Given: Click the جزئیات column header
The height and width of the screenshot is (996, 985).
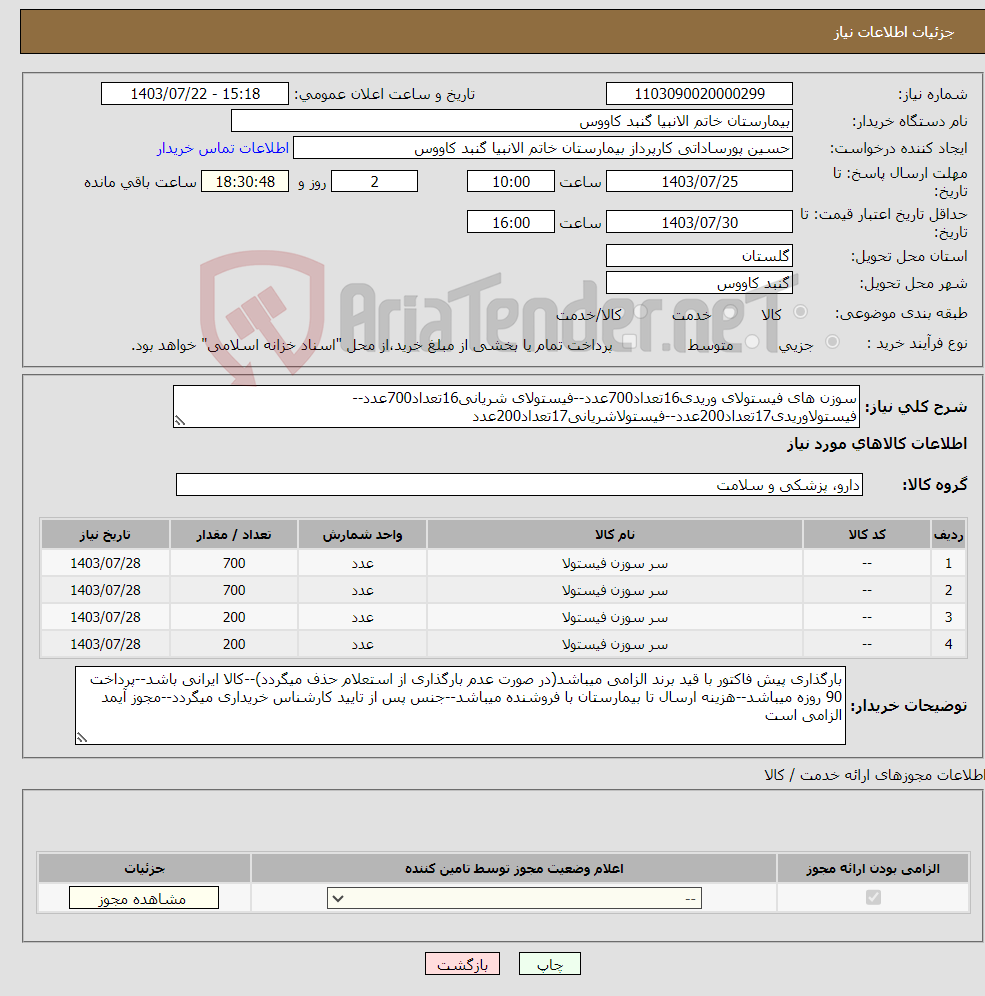Looking at the screenshot, I should [144, 868].
